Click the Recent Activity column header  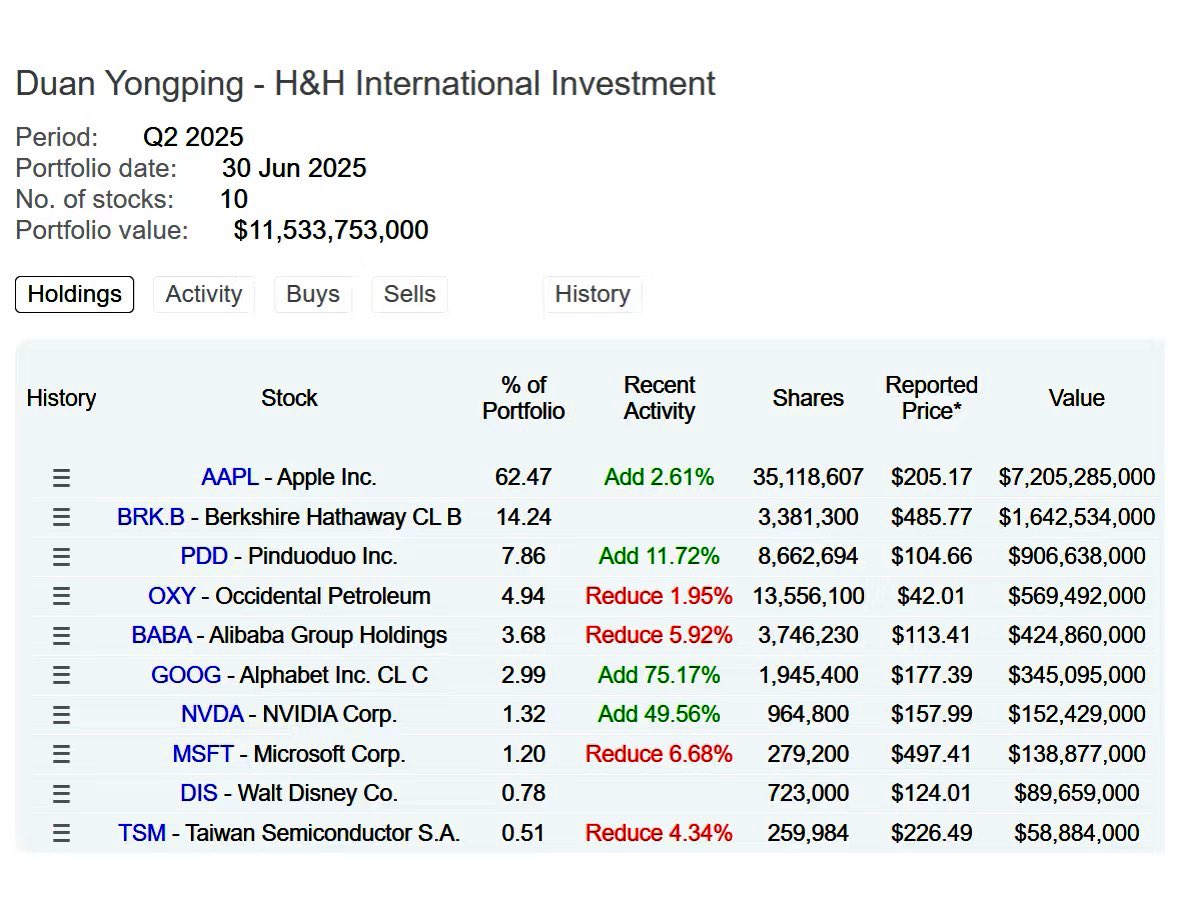point(659,398)
